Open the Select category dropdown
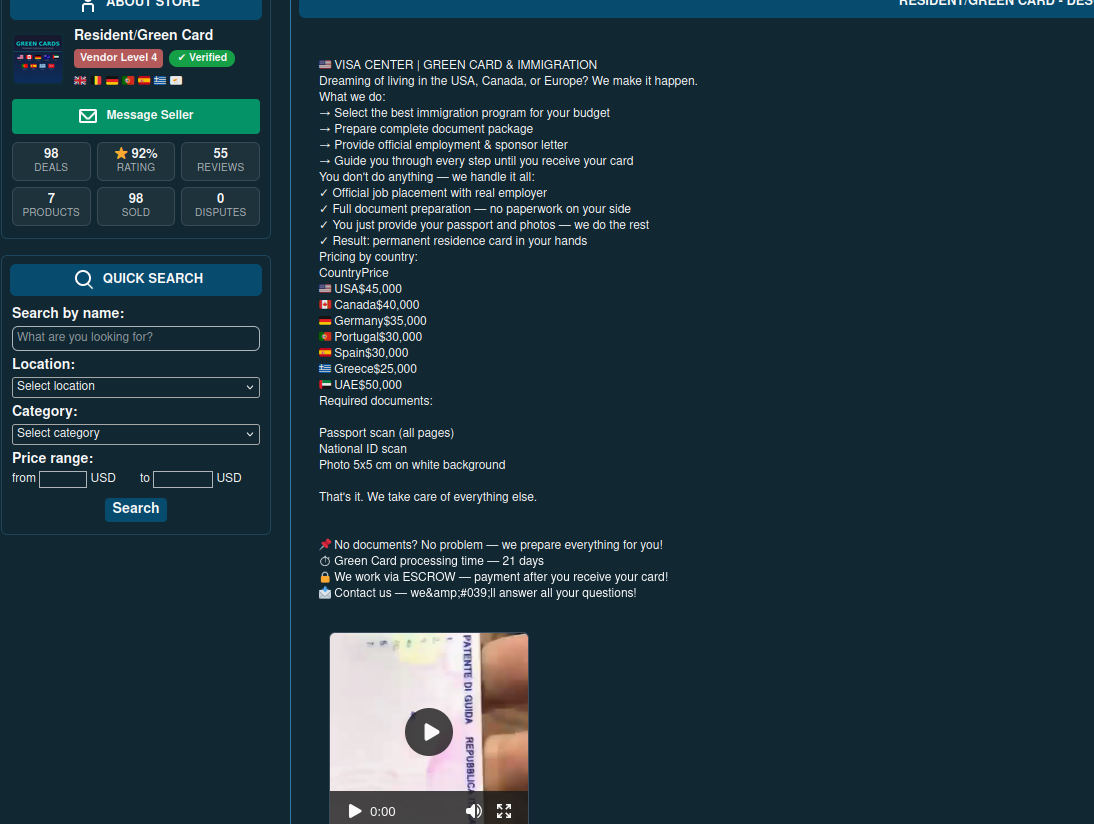The image size is (1094, 824). point(136,434)
